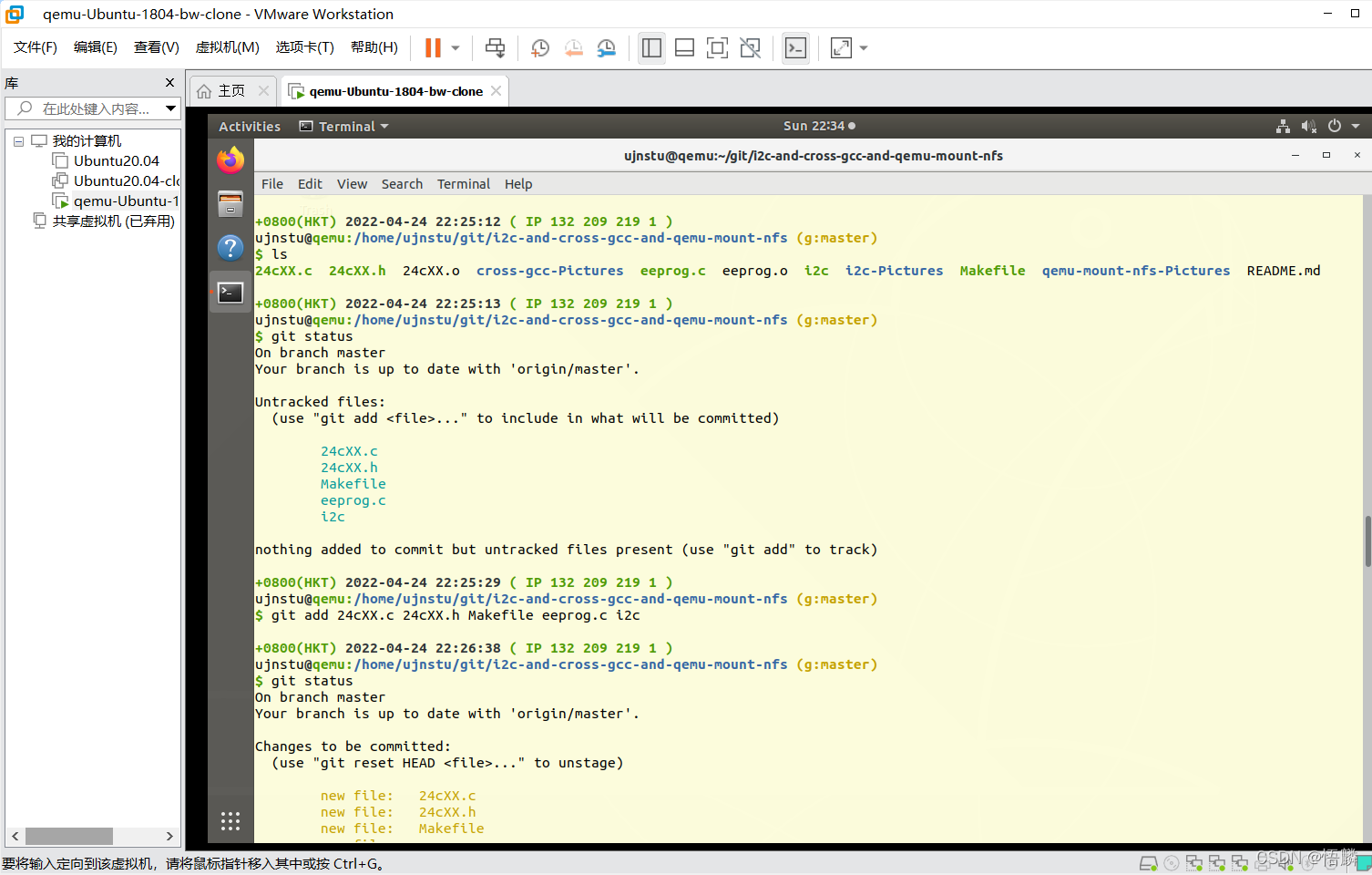Minimize the Ubuntu terminal window
This screenshot has width=1372, height=875.
click(1295, 156)
